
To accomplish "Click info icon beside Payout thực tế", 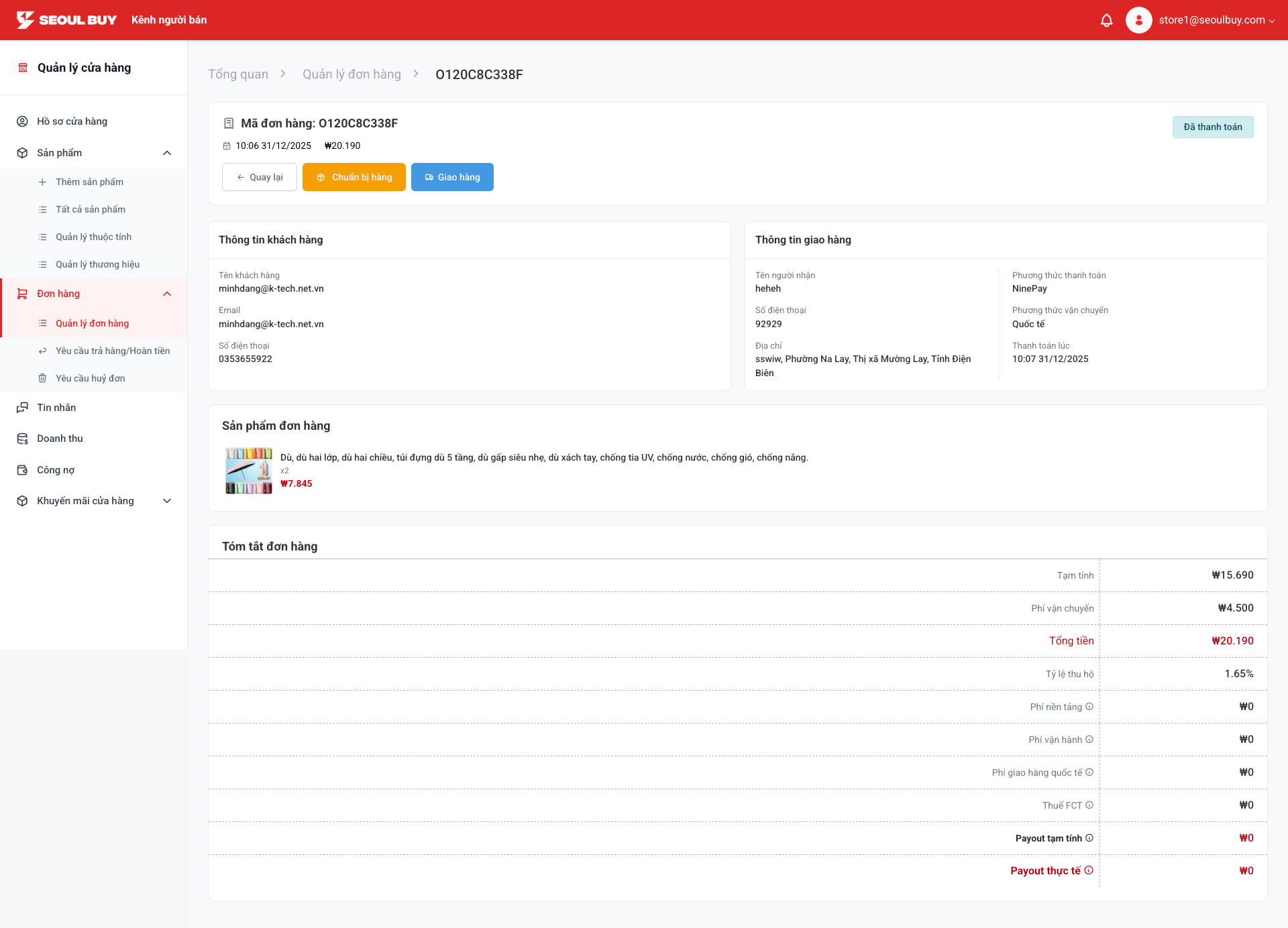I will [1089, 870].
